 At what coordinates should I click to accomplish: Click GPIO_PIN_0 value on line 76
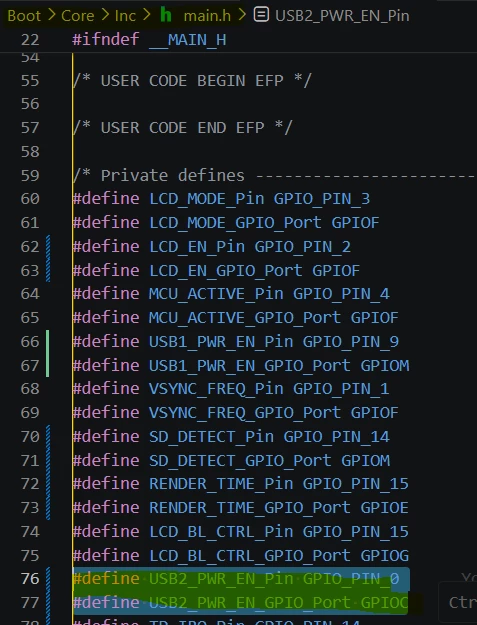pos(351,579)
